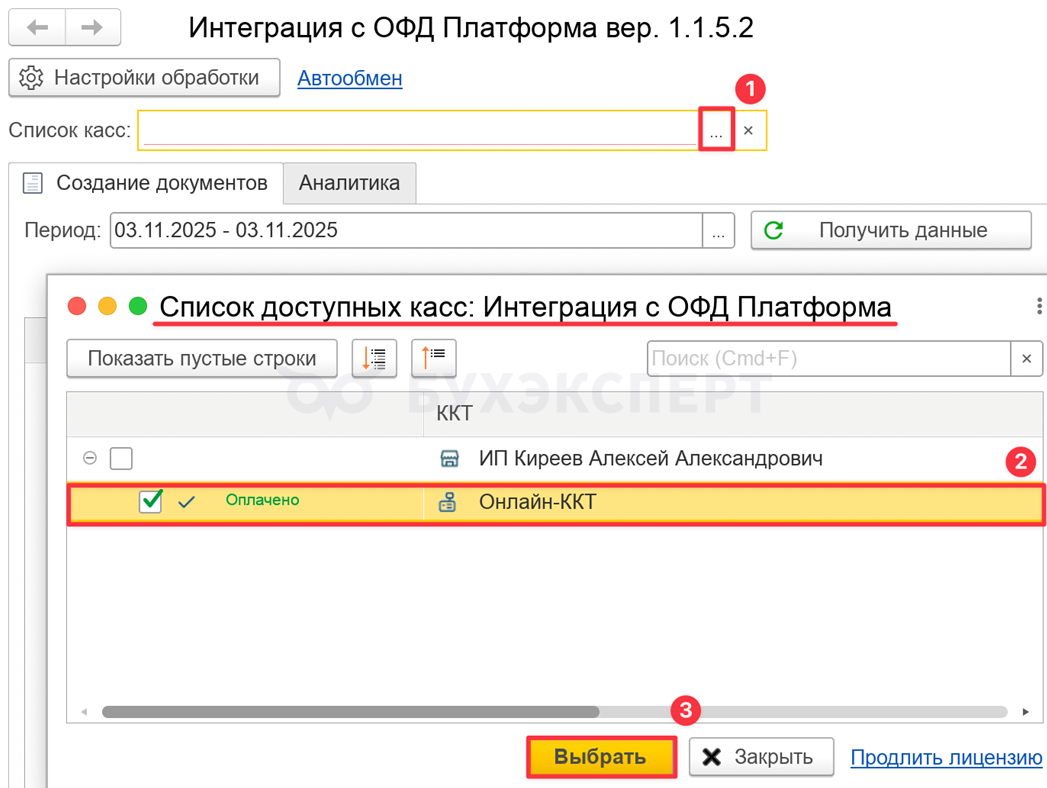Select the Онлайн-ККТ text
The image size is (1047, 788).
[x=538, y=502]
